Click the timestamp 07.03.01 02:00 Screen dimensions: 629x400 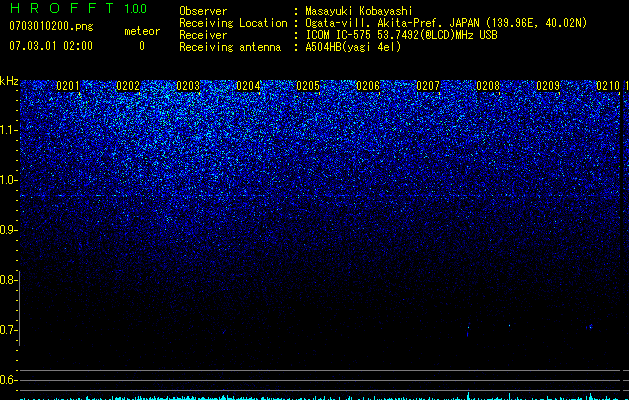(51, 46)
